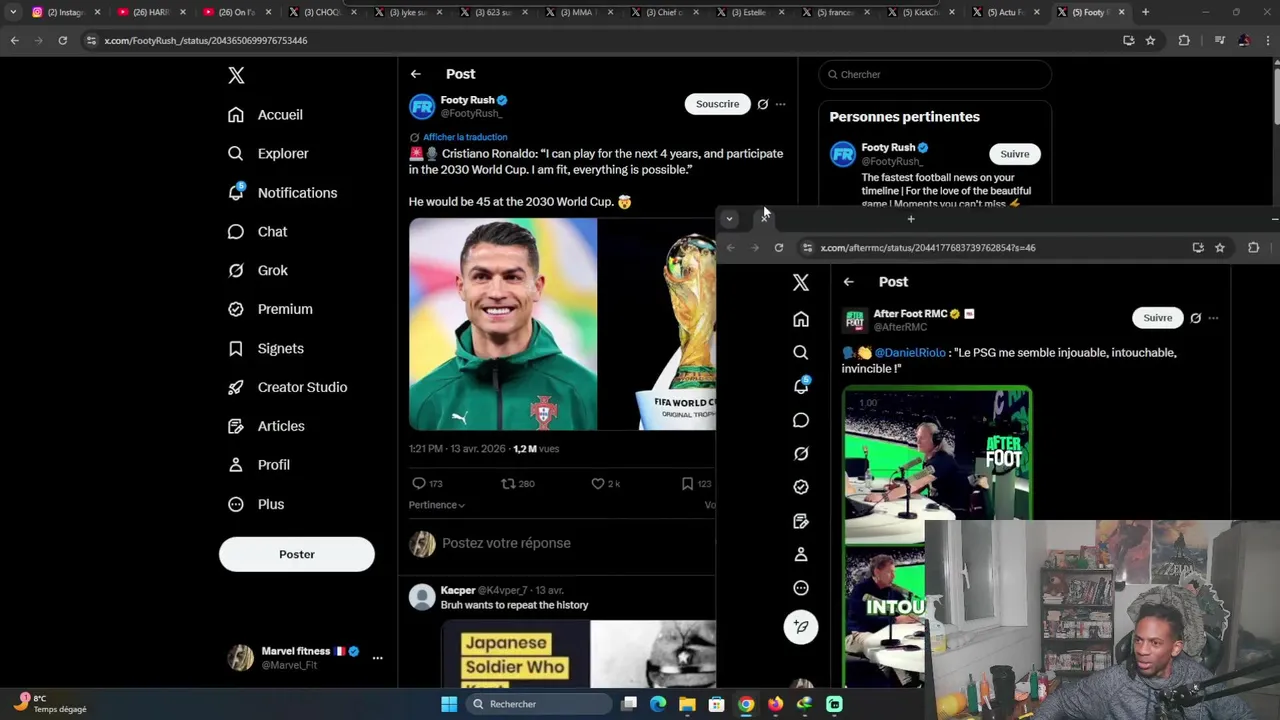
Task: Expand the Pertinence sort dropdown
Action: pyautogui.click(x=437, y=505)
